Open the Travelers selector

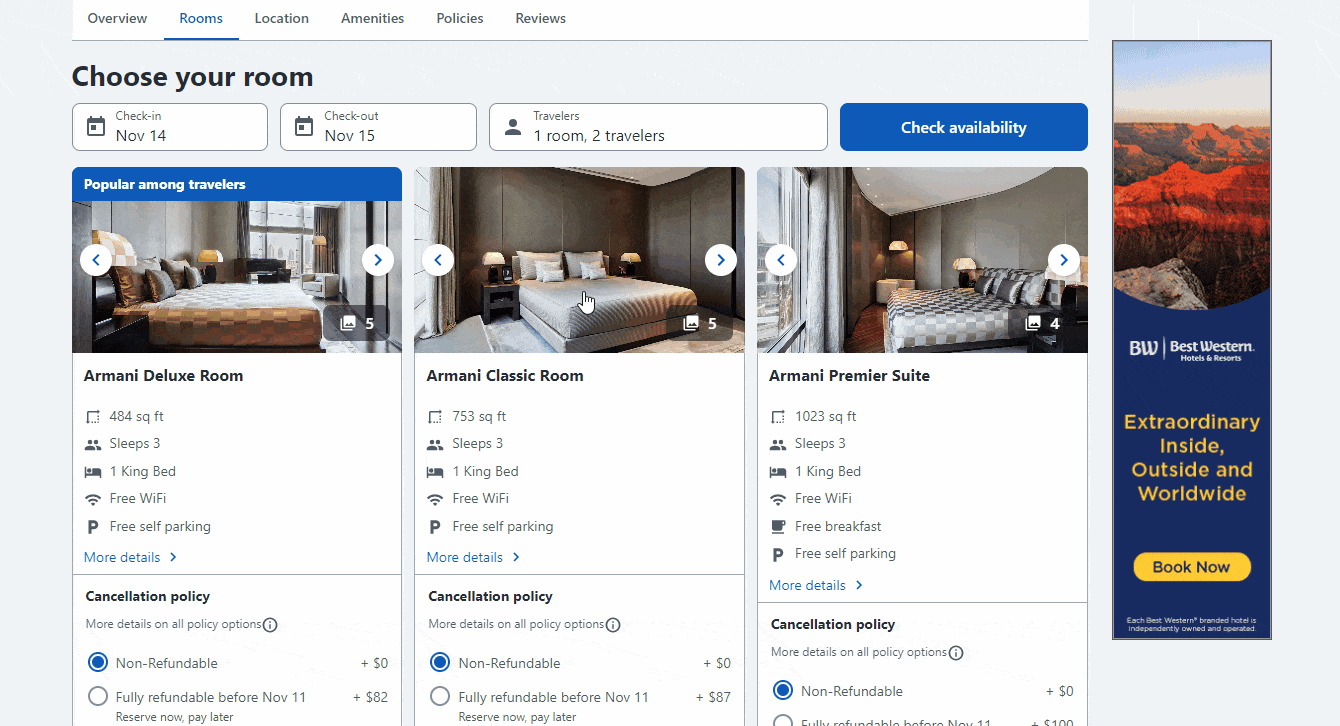click(x=658, y=127)
